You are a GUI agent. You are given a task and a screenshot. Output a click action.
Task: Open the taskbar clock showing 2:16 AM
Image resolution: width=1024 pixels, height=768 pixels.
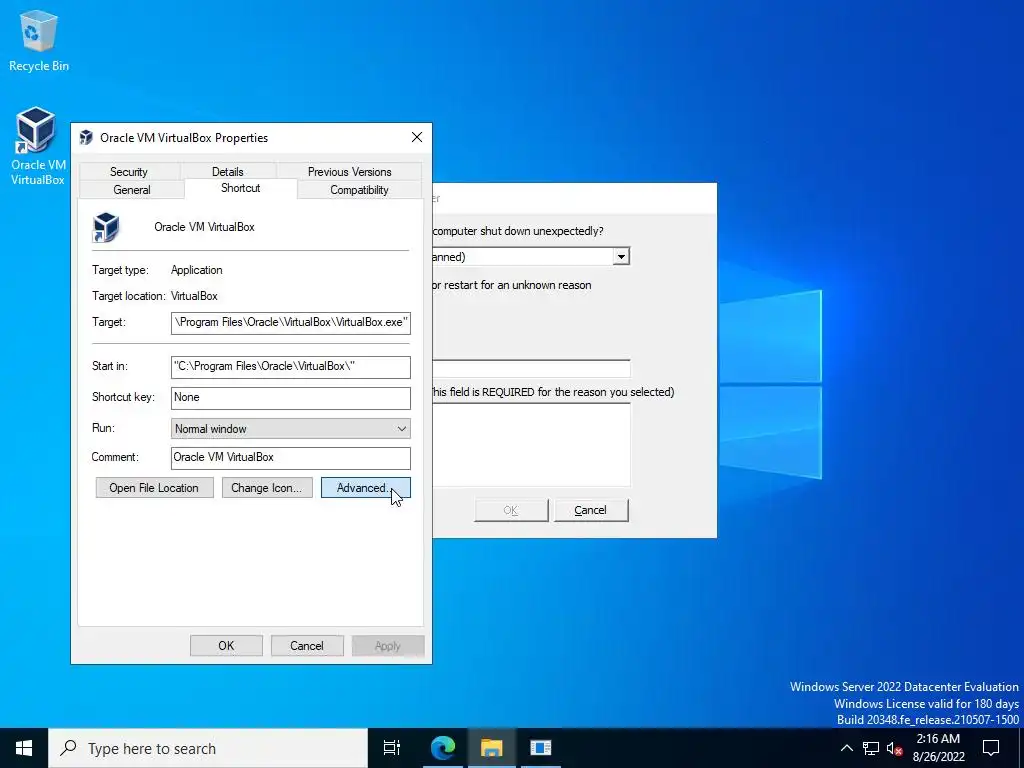(938, 748)
